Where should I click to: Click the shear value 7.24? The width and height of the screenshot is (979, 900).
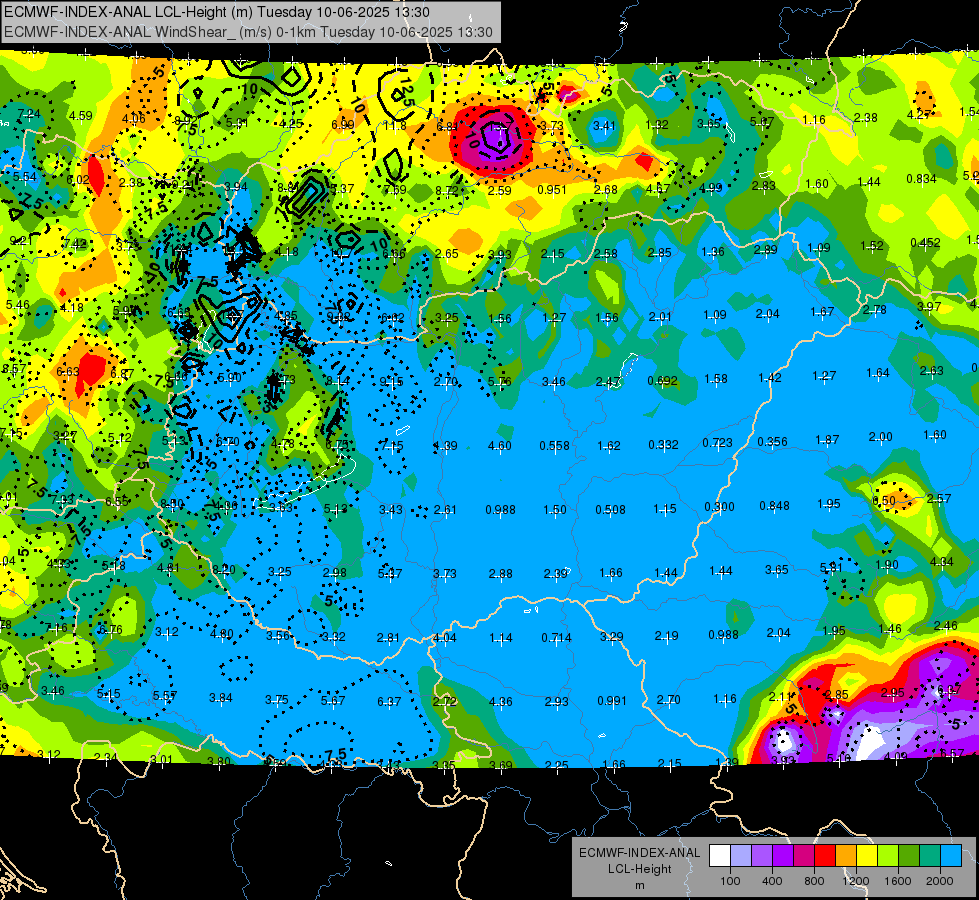(x=29, y=114)
